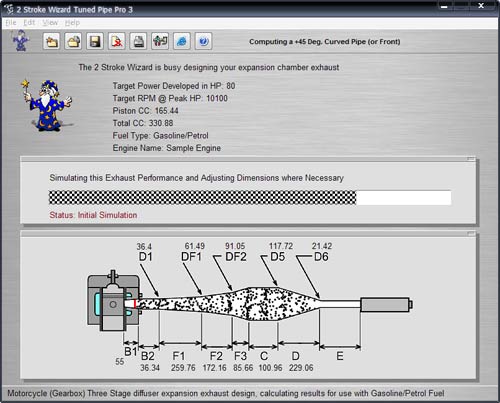Screen dimensions: 500x403
Task: Click the F2 length label
Action: pyautogui.click(x=216, y=356)
